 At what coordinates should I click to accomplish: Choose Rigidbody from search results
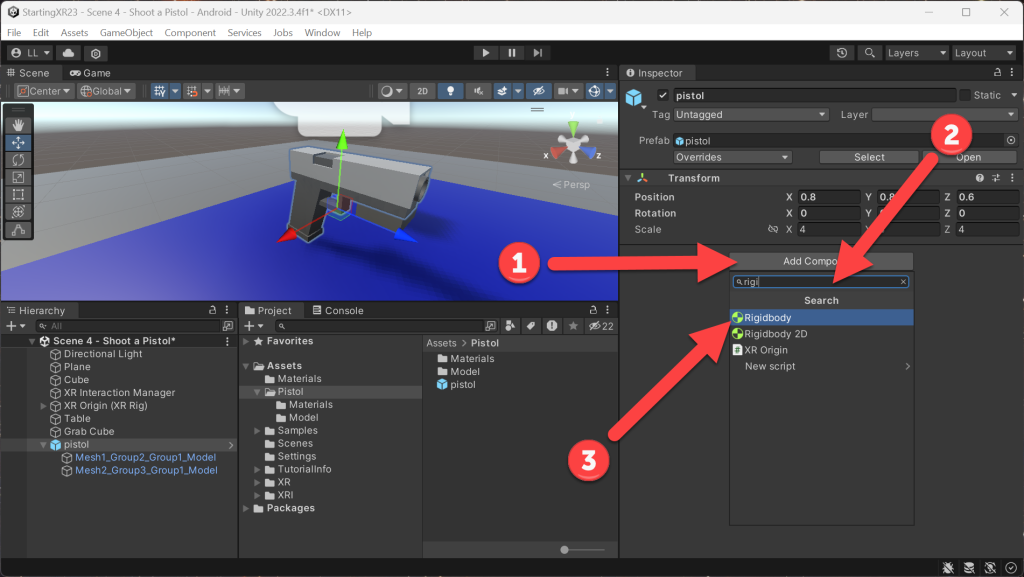tap(821, 318)
